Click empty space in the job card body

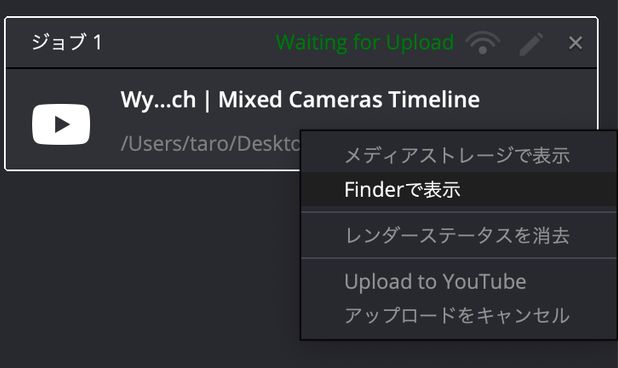[536, 100]
